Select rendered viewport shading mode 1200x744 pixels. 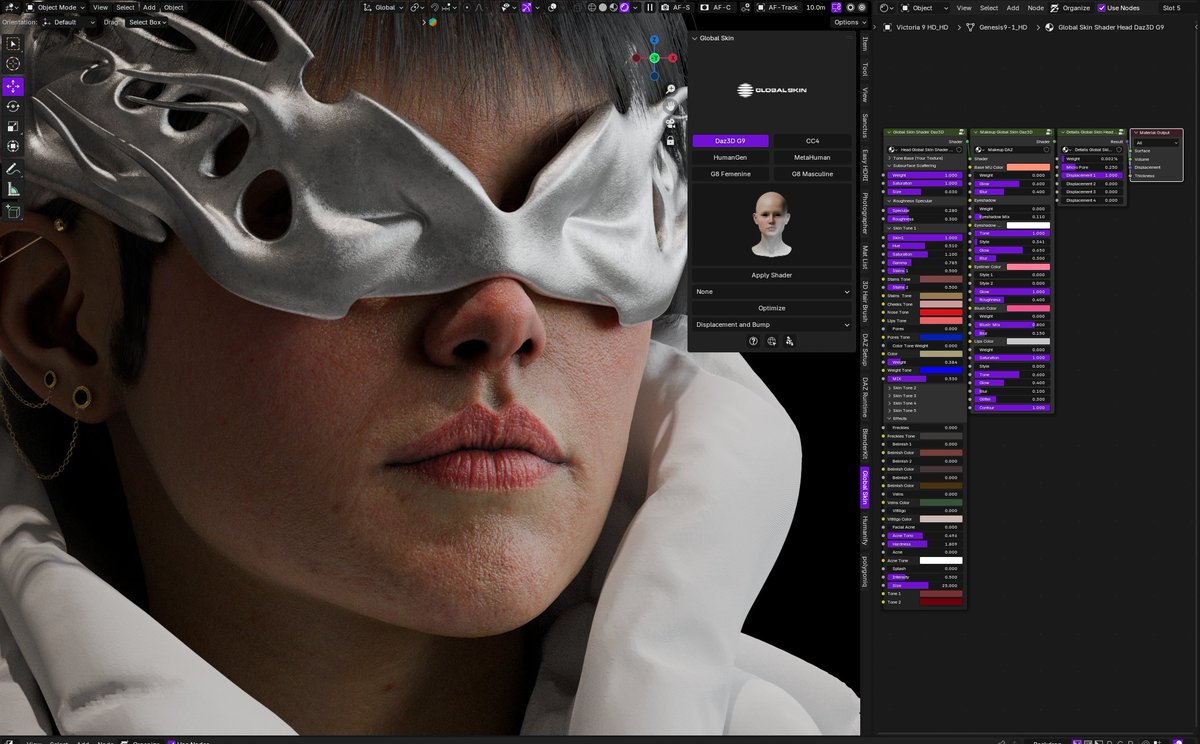625,7
